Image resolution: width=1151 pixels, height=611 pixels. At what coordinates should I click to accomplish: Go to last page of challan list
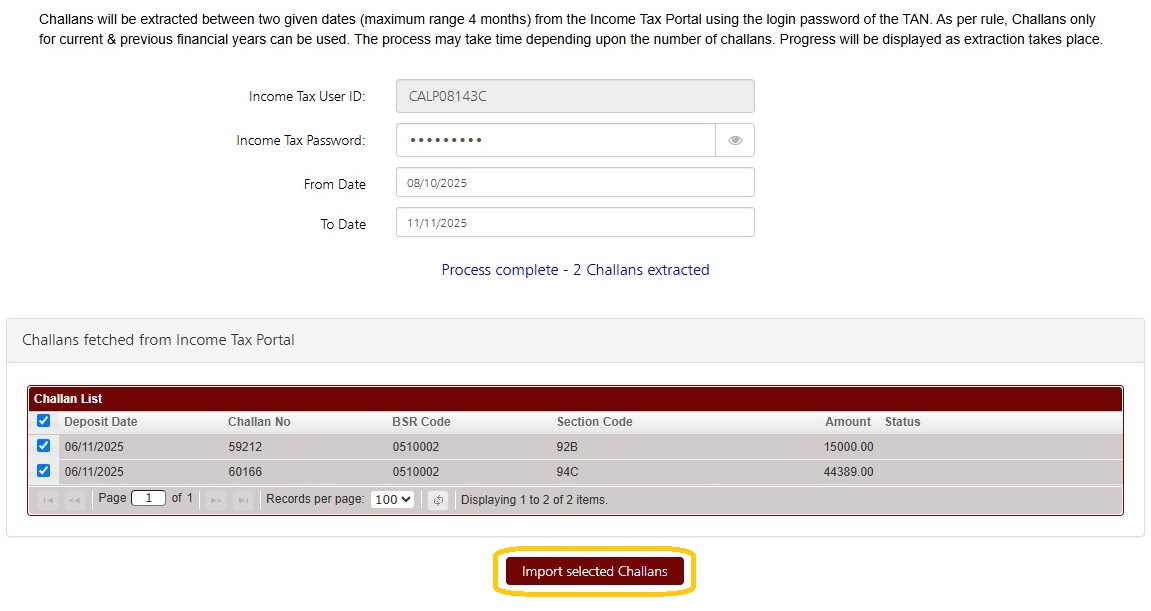coord(242,500)
